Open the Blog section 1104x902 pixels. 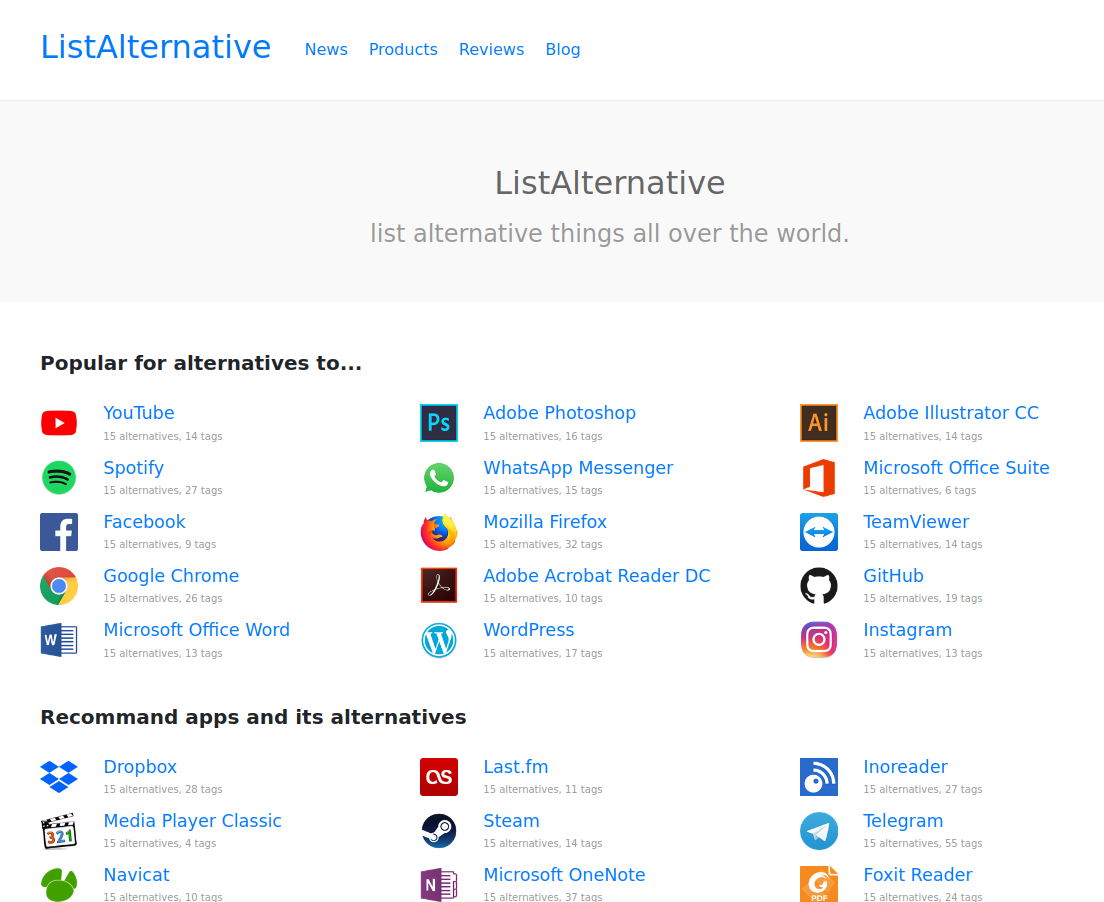pyautogui.click(x=563, y=49)
